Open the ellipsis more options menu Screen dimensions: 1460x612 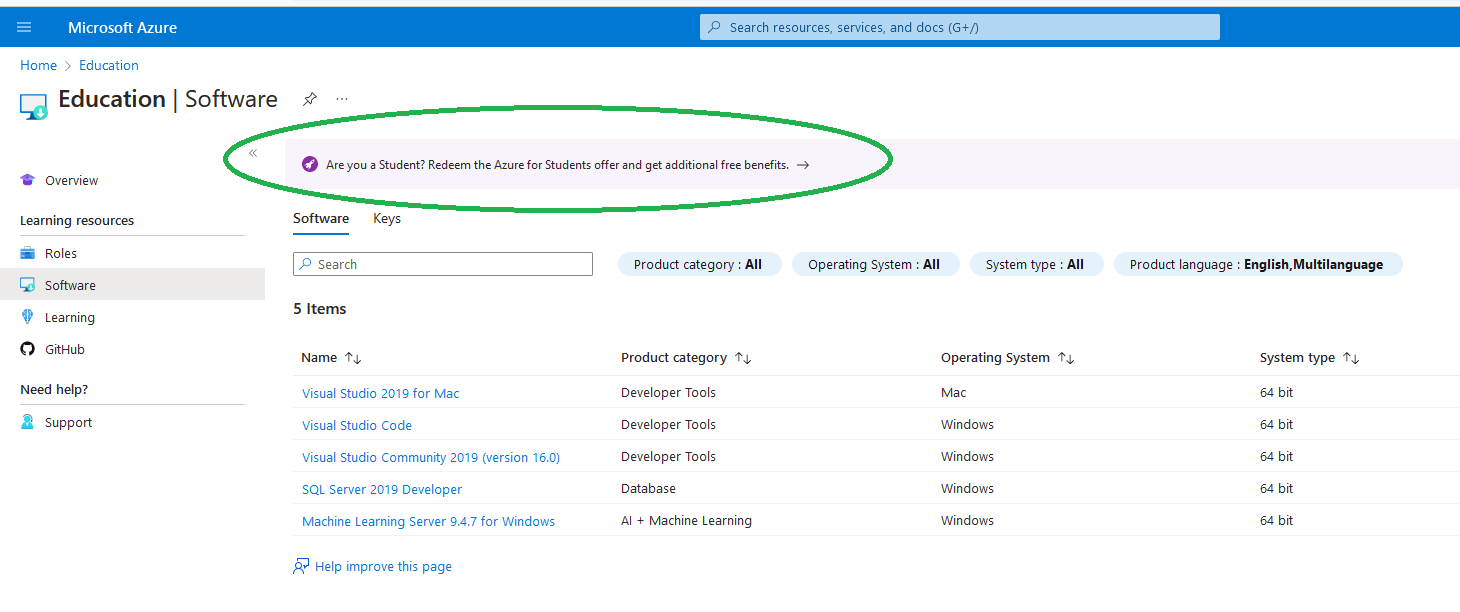point(342,99)
